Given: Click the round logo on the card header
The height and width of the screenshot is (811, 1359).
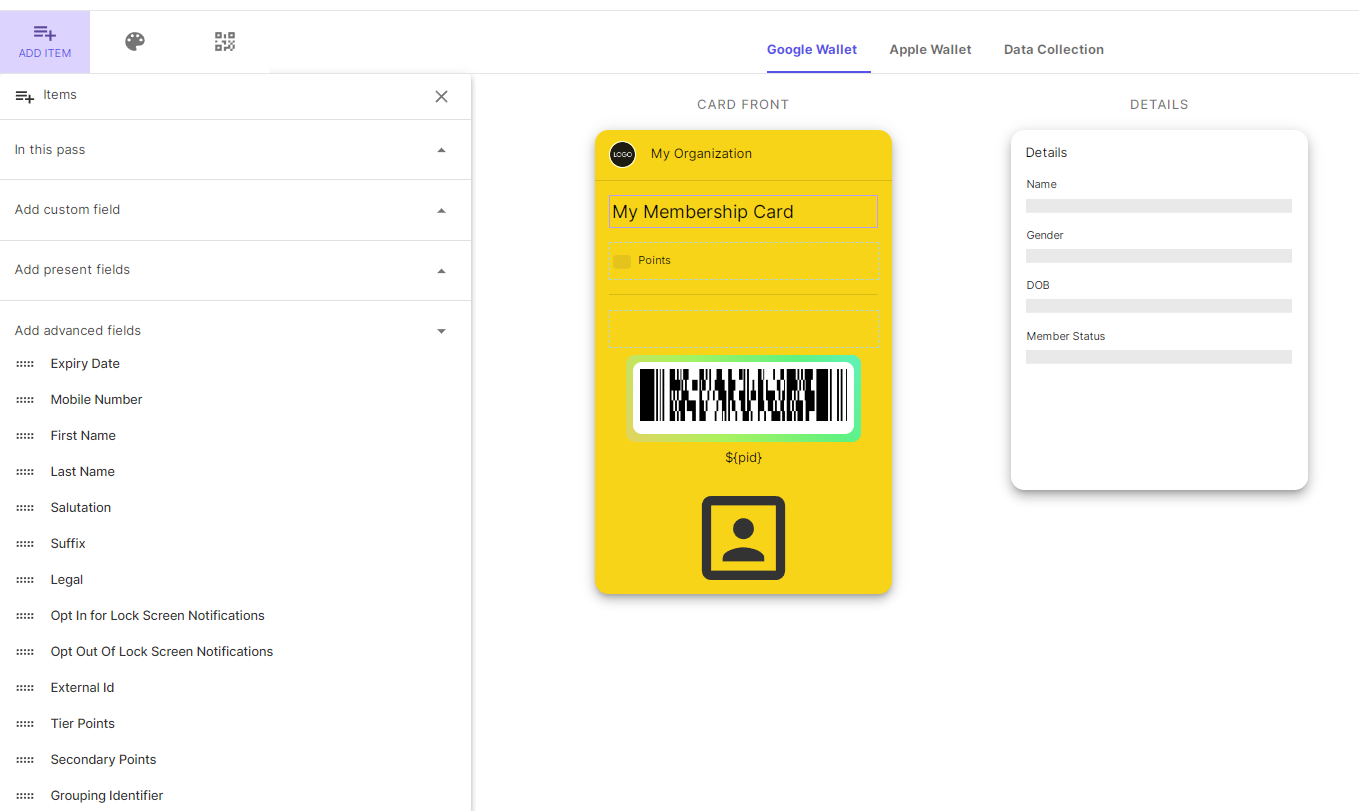Looking at the screenshot, I should pyautogui.click(x=622, y=154).
